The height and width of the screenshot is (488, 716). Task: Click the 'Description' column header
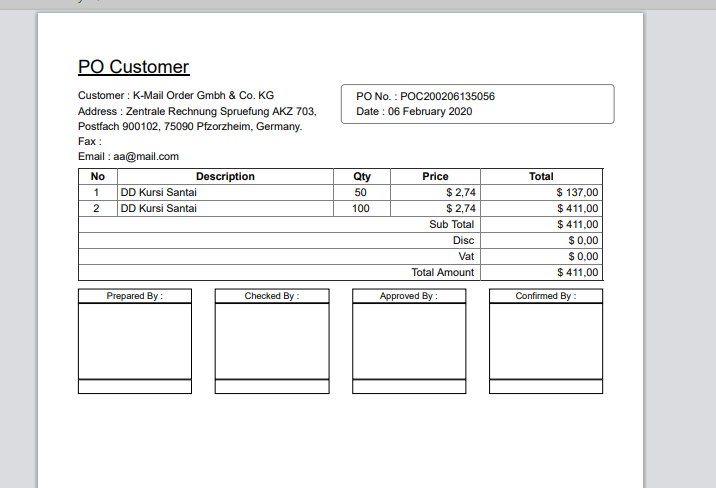pyautogui.click(x=225, y=177)
